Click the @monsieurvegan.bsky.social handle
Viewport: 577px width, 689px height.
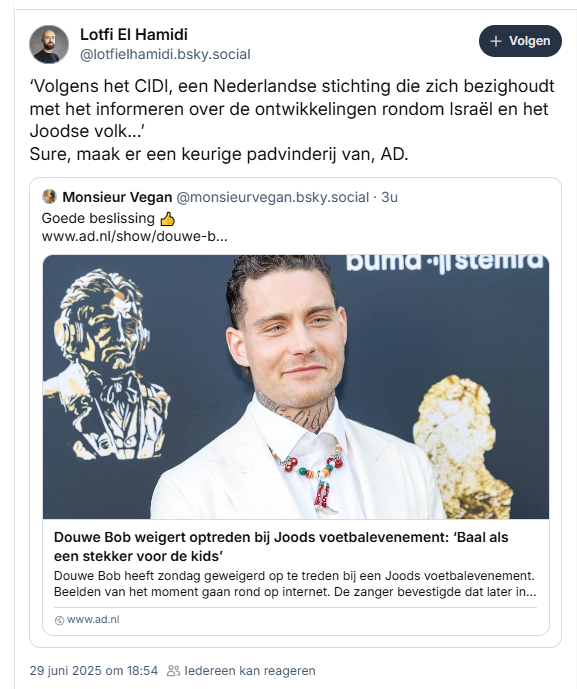[272, 197]
